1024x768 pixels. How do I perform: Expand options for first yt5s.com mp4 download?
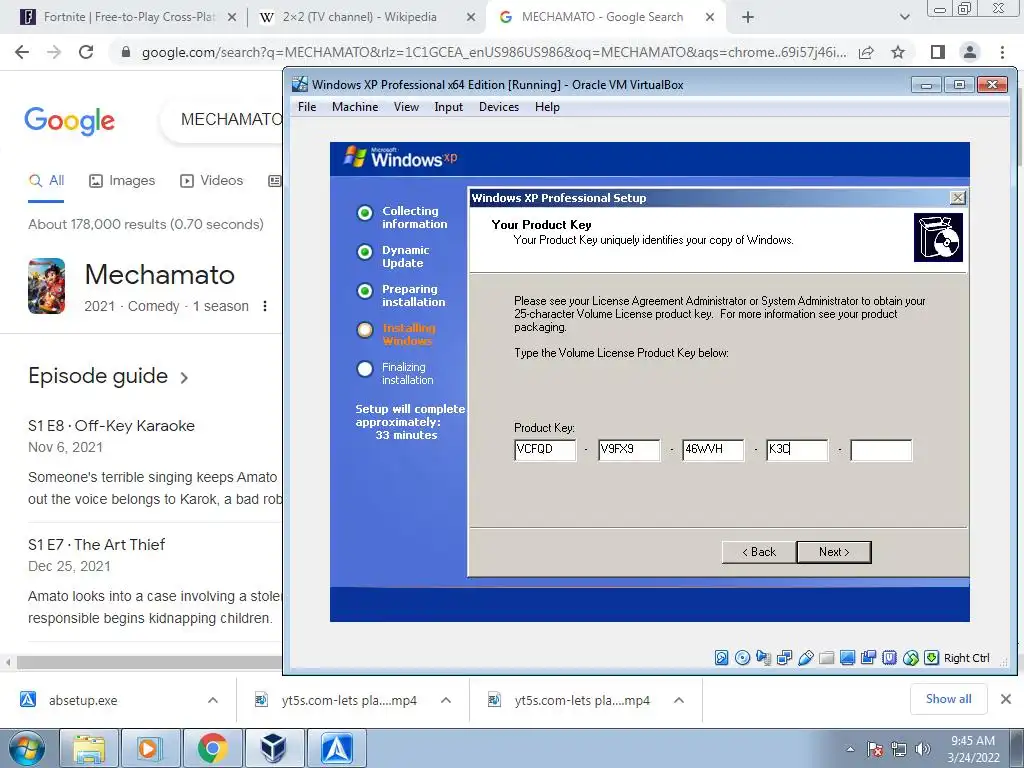[x=445, y=700]
